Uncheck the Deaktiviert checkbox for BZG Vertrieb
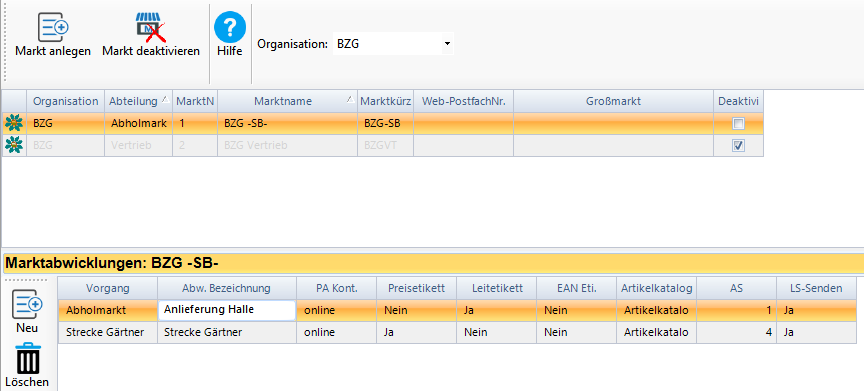Image resolution: width=864 pixels, height=391 pixels. pos(738,145)
